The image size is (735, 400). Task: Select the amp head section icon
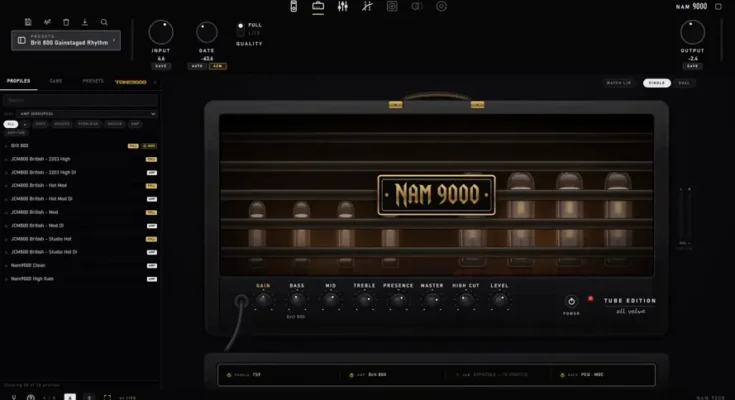(x=318, y=6)
